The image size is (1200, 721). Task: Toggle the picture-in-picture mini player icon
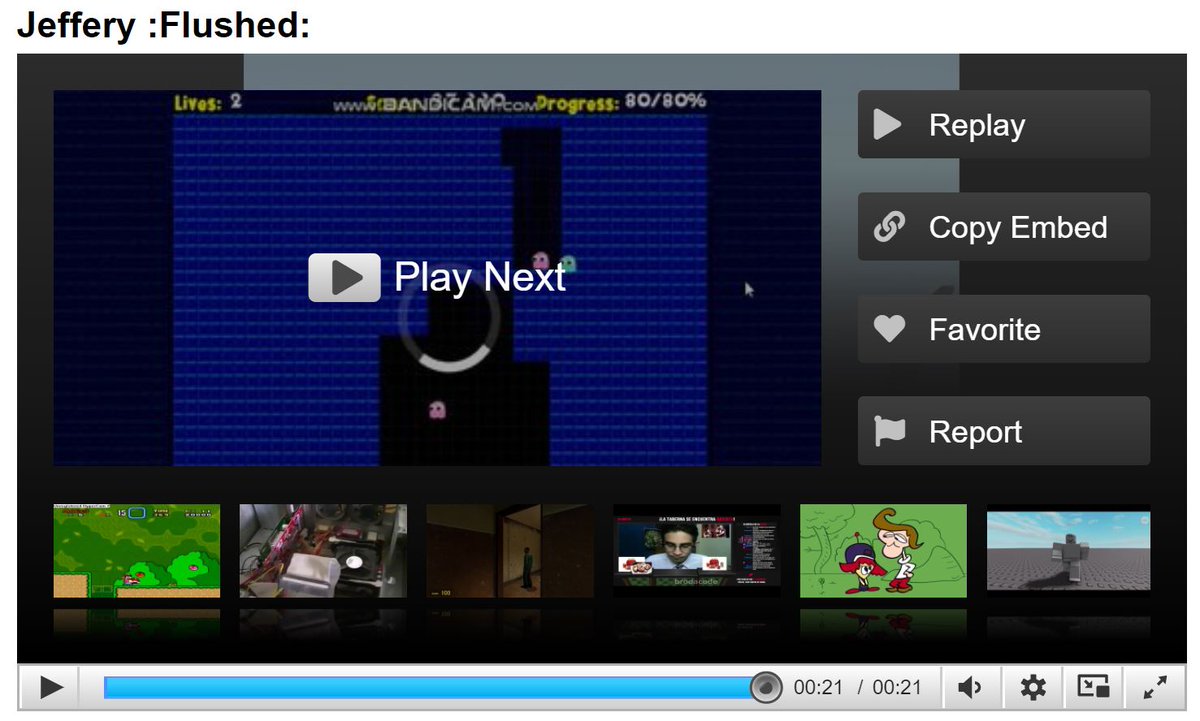point(1093,687)
